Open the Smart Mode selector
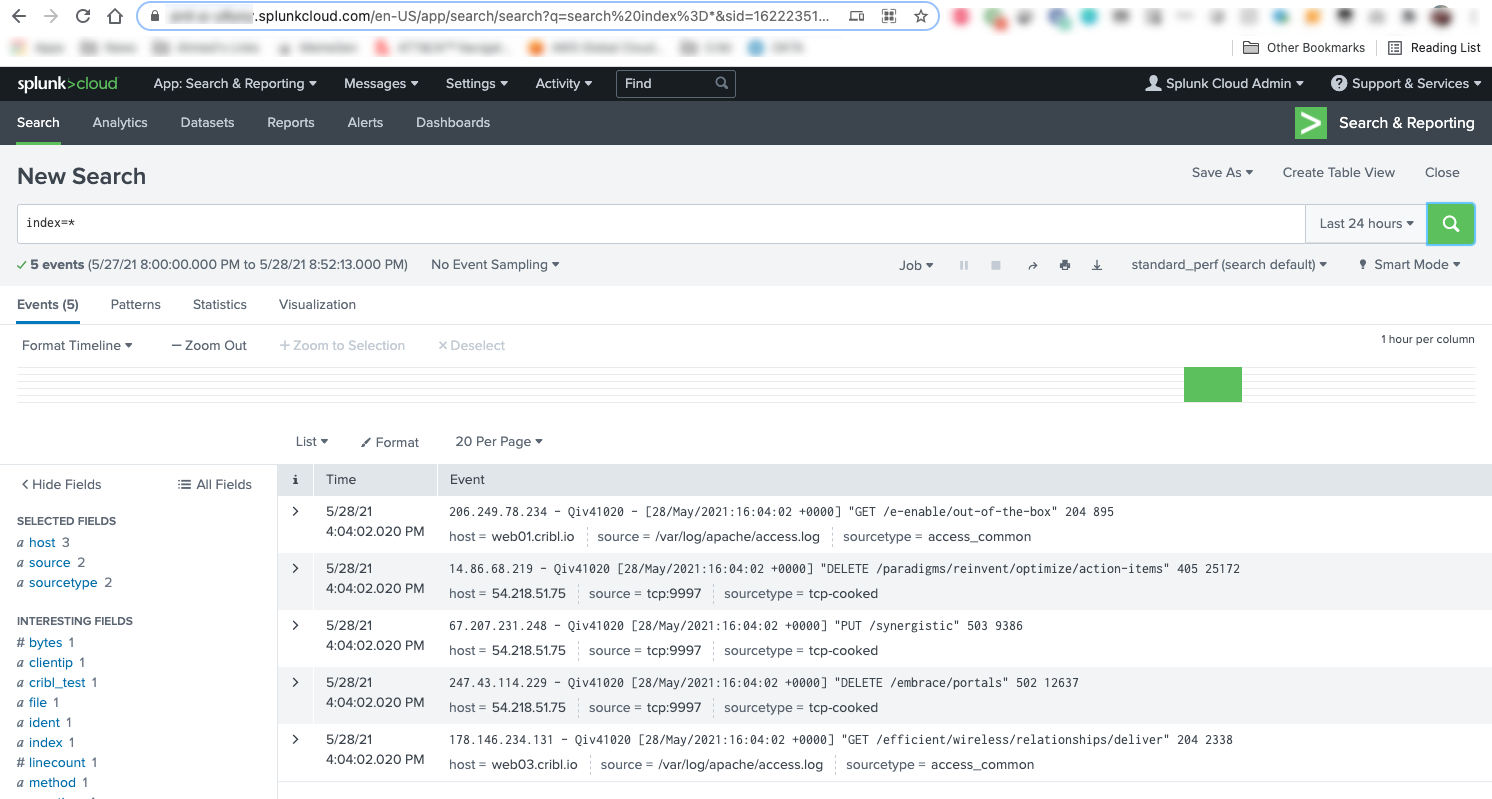This screenshot has width=1492, height=799. (x=1408, y=265)
